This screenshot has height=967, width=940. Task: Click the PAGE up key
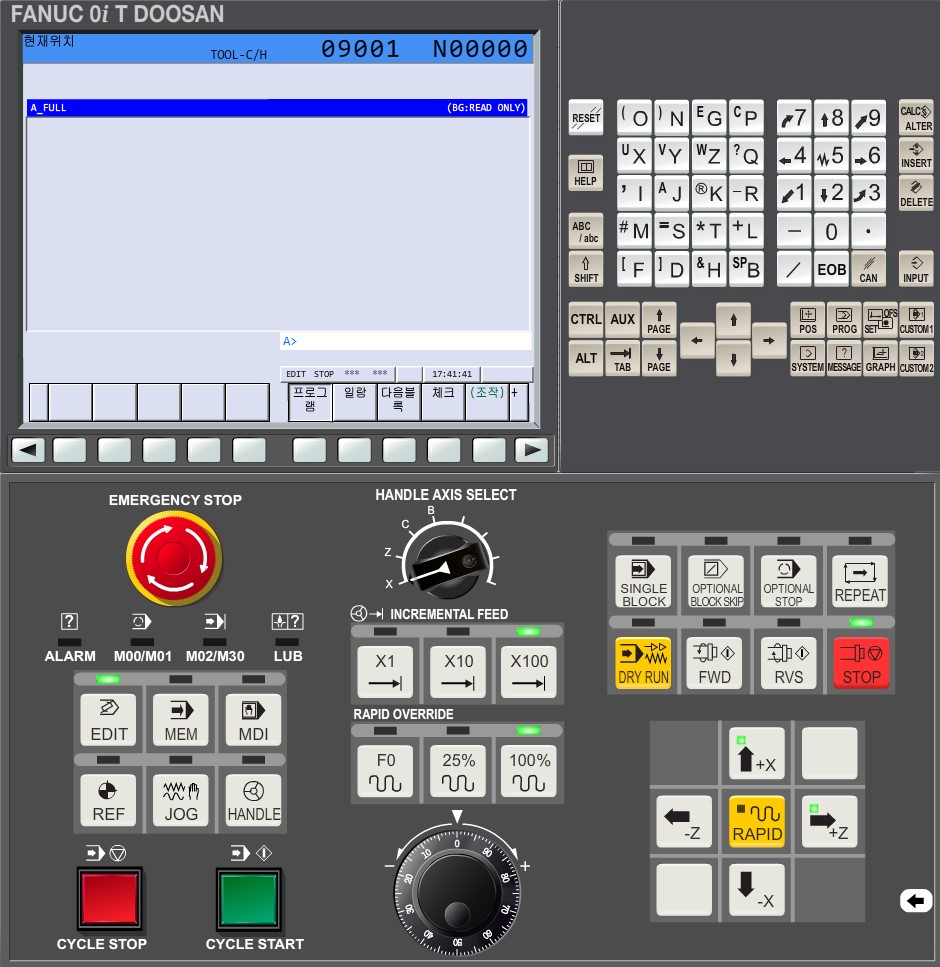tap(659, 320)
